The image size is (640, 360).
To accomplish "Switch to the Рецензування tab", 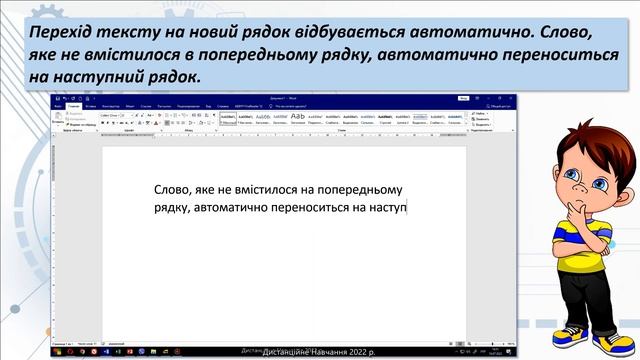I will coord(188,106).
